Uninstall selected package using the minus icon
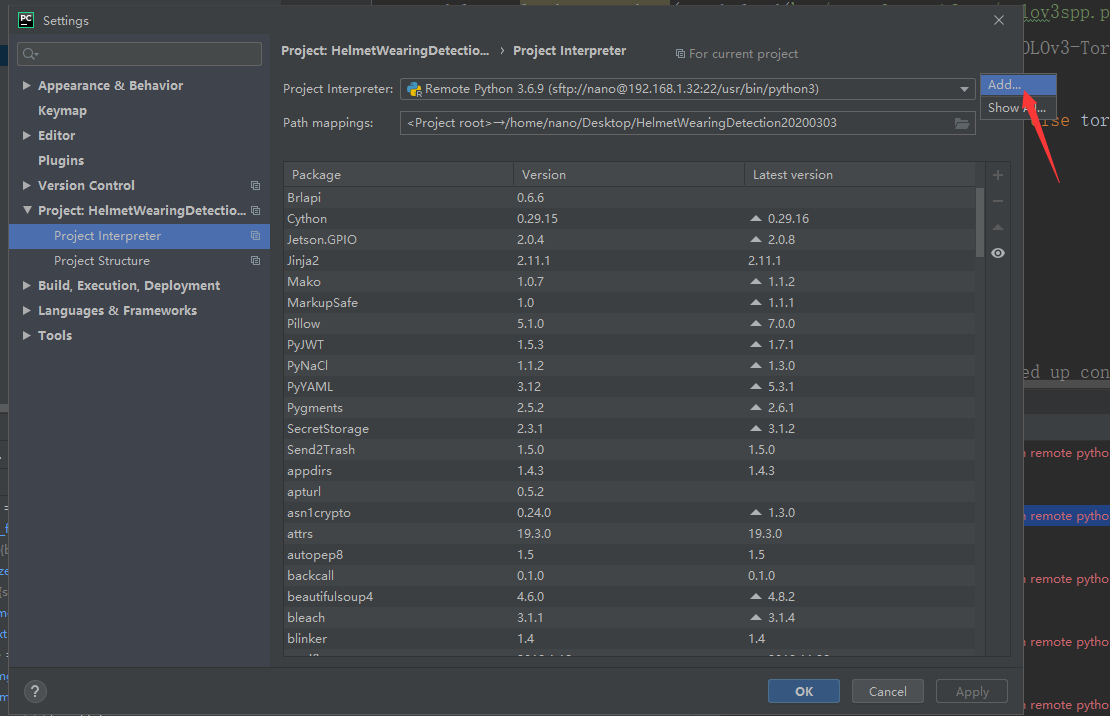The height and width of the screenshot is (716, 1110). pos(997,200)
